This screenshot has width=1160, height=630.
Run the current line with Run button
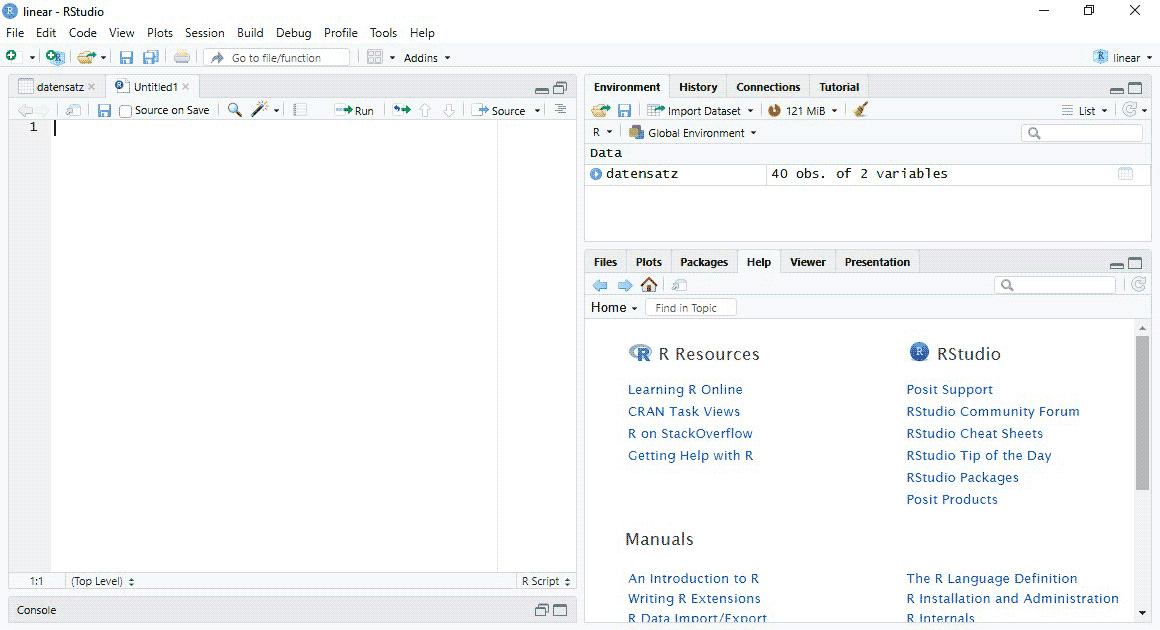pos(354,110)
